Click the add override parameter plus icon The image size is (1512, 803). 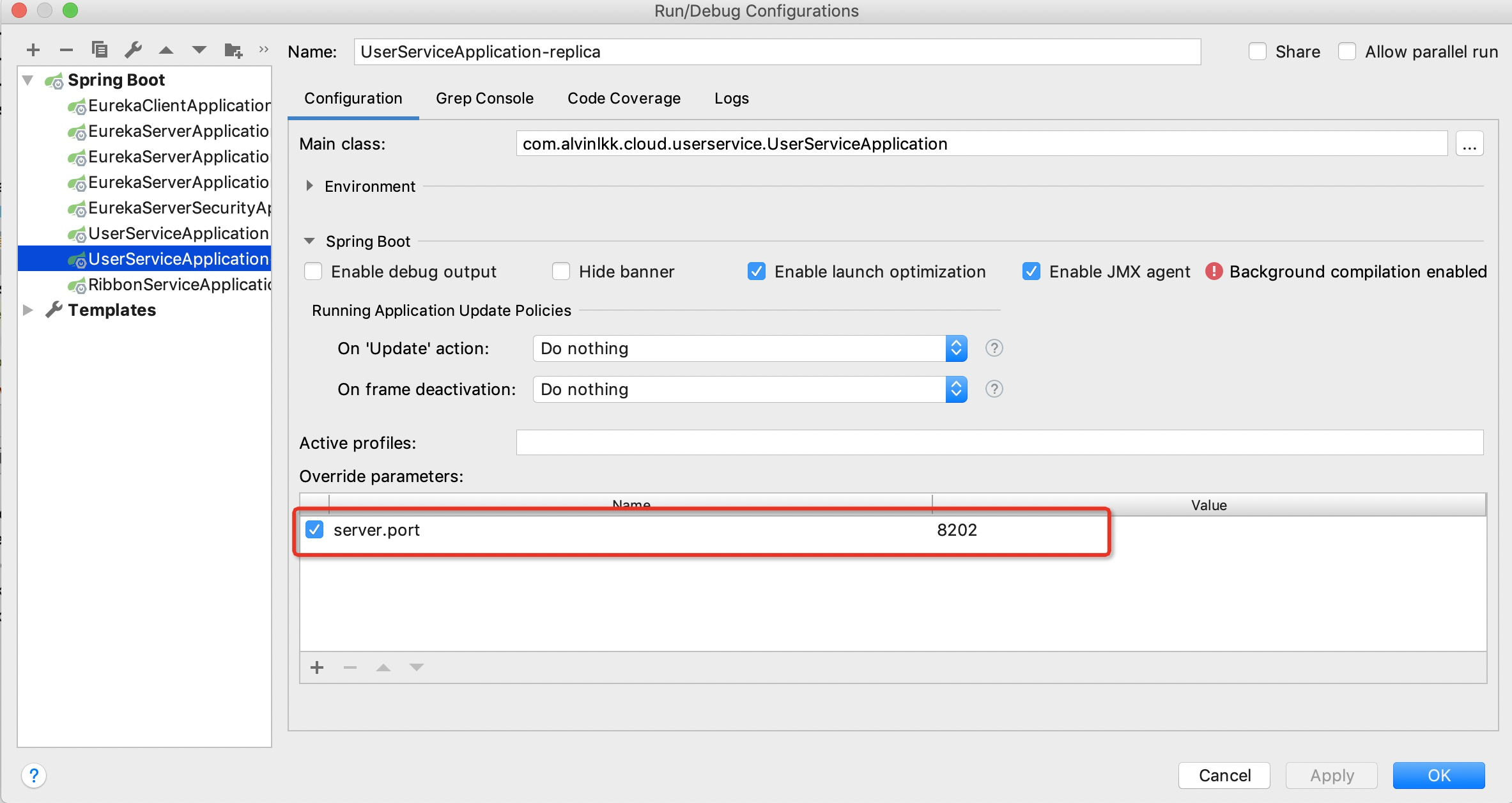(x=317, y=667)
